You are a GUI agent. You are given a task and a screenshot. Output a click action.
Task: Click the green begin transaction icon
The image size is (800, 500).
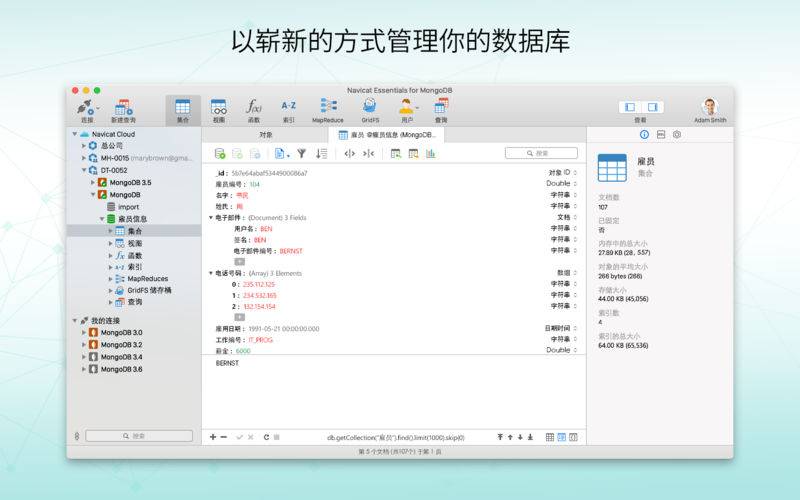pyautogui.click(x=220, y=154)
